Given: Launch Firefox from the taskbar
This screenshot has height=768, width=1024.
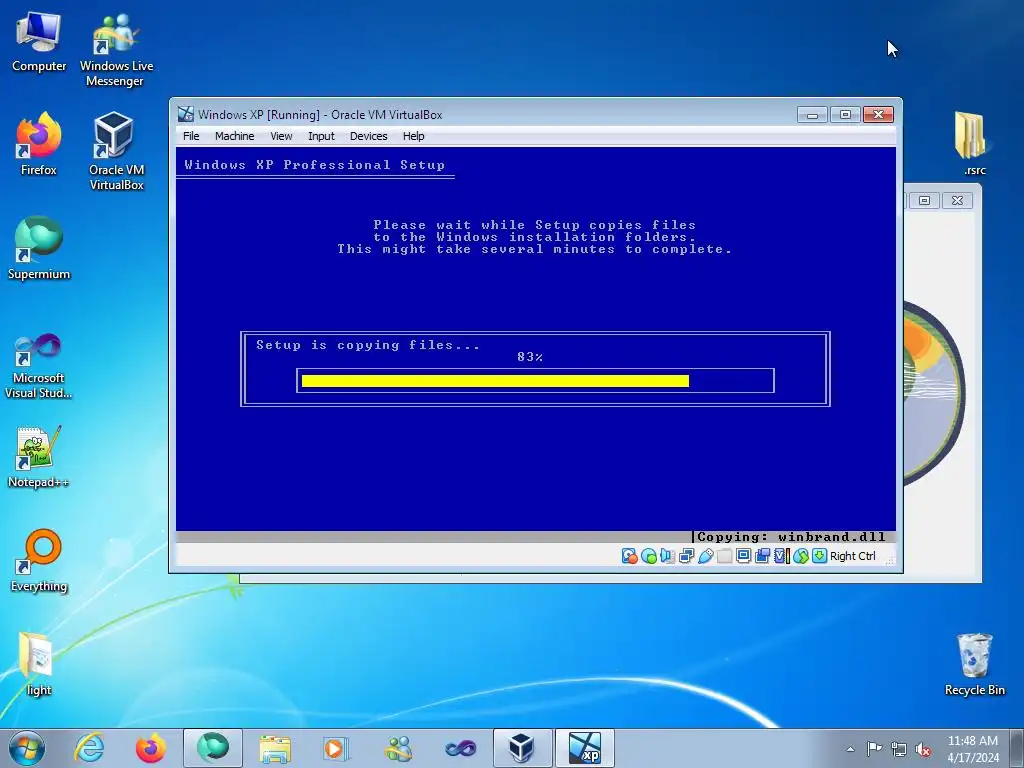Looking at the screenshot, I should (x=151, y=748).
